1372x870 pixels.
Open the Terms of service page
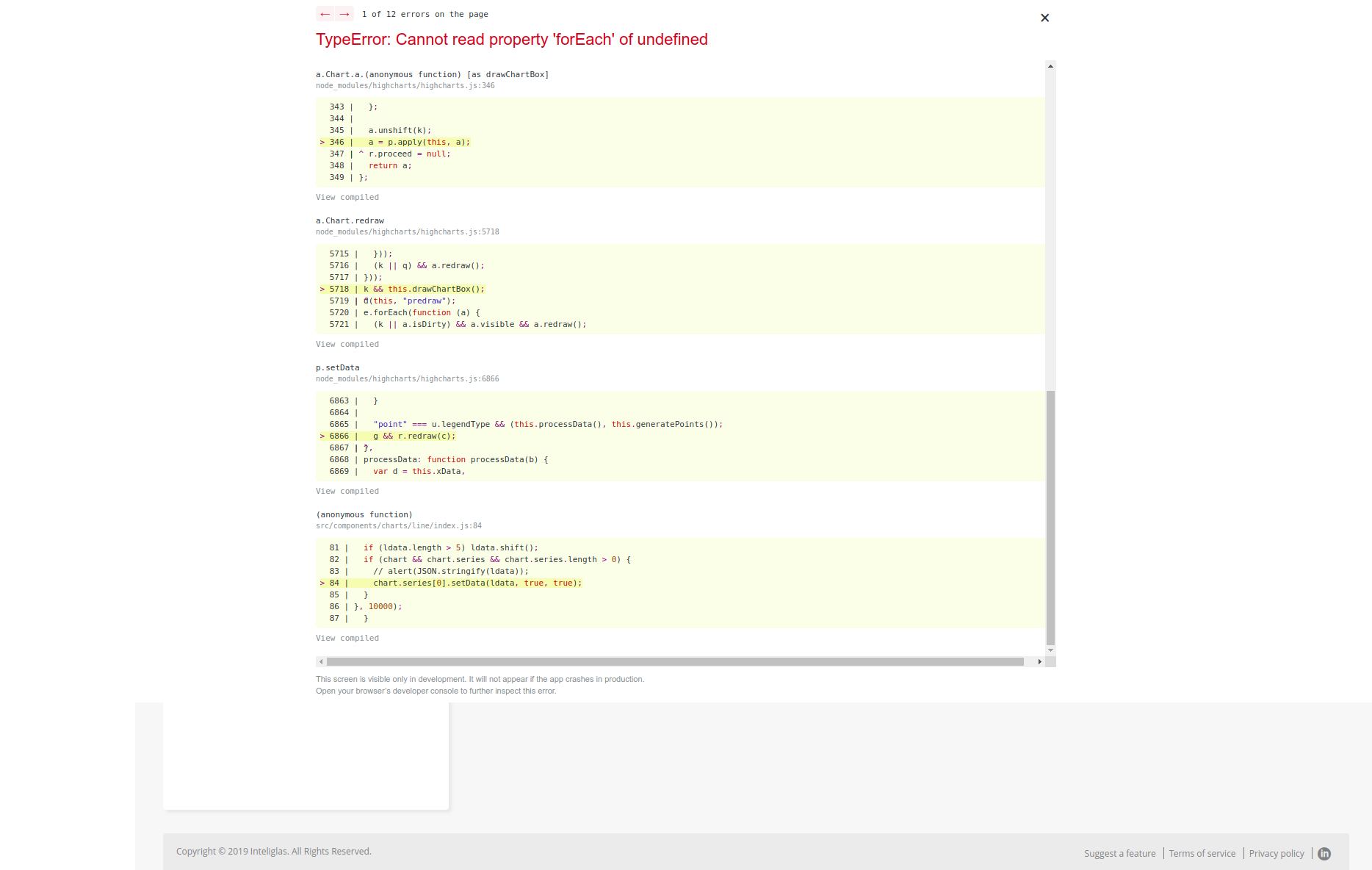pyautogui.click(x=1202, y=853)
